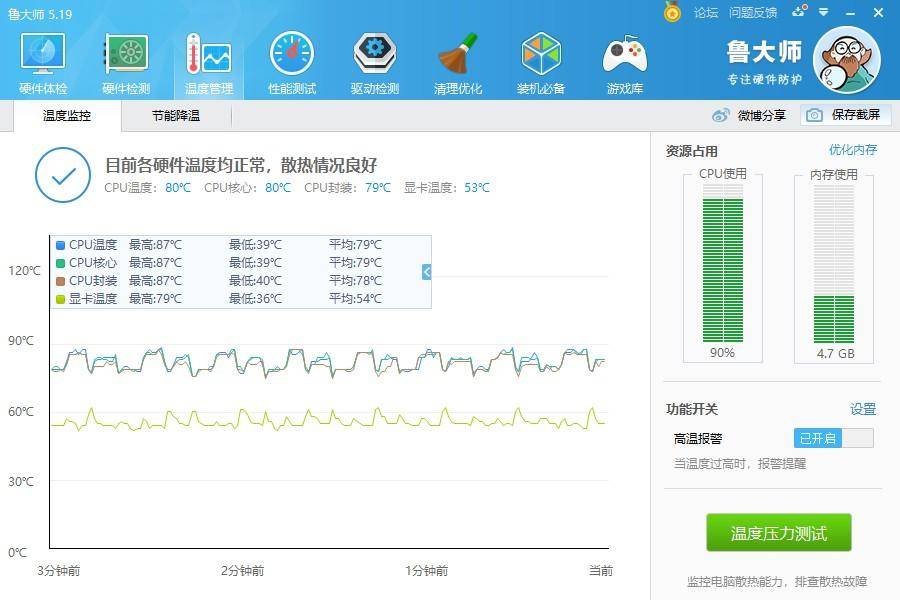Run the 温度压力测试 stress test
The image size is (900, 600).
pyautogui.click(x=777, y=534)
